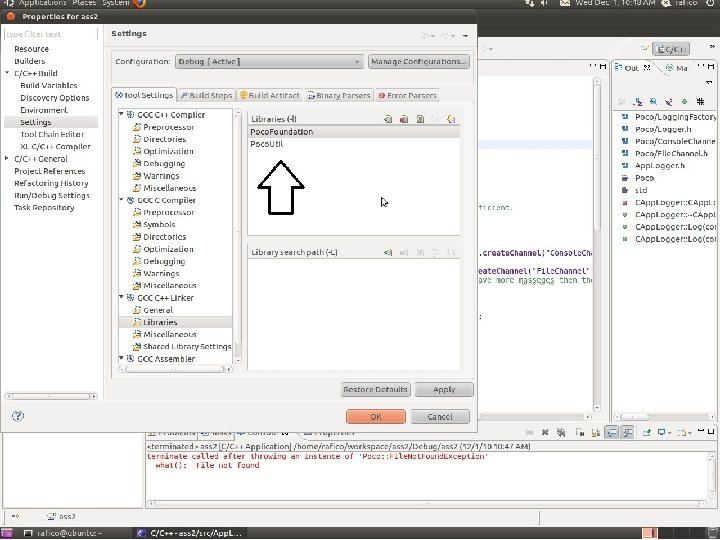Image resolution: width=720 pixels, height=540 pixels.
Task: Click Clear Console icon
Action: pos(579,432)
